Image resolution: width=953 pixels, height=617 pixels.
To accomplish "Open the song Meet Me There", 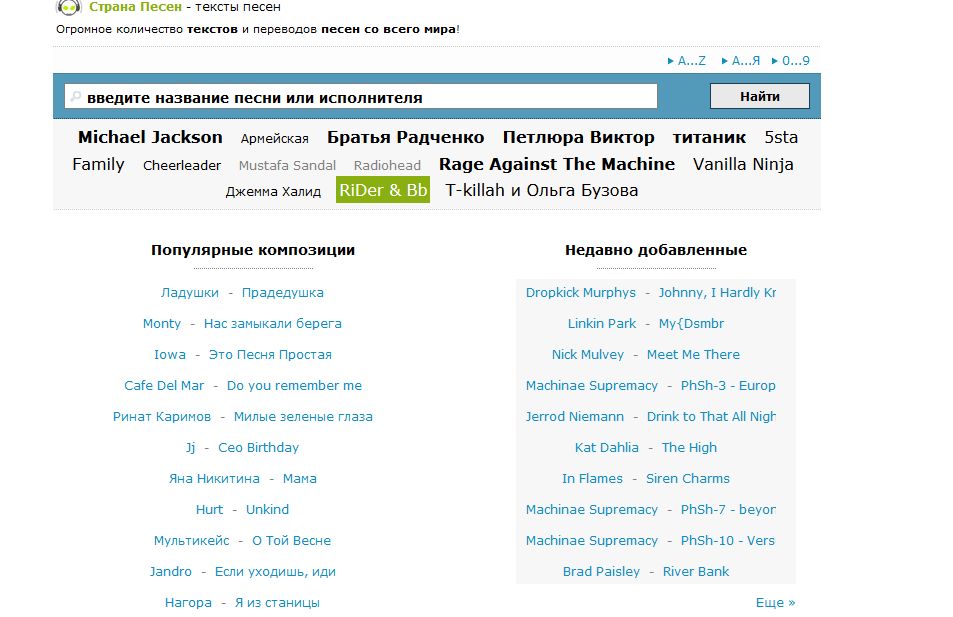I will tap(693, 354).
